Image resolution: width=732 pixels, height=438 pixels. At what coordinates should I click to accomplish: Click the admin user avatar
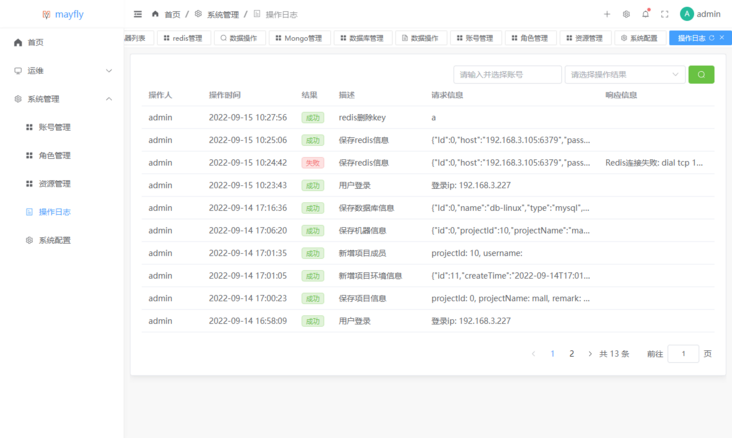click(687, 14)
